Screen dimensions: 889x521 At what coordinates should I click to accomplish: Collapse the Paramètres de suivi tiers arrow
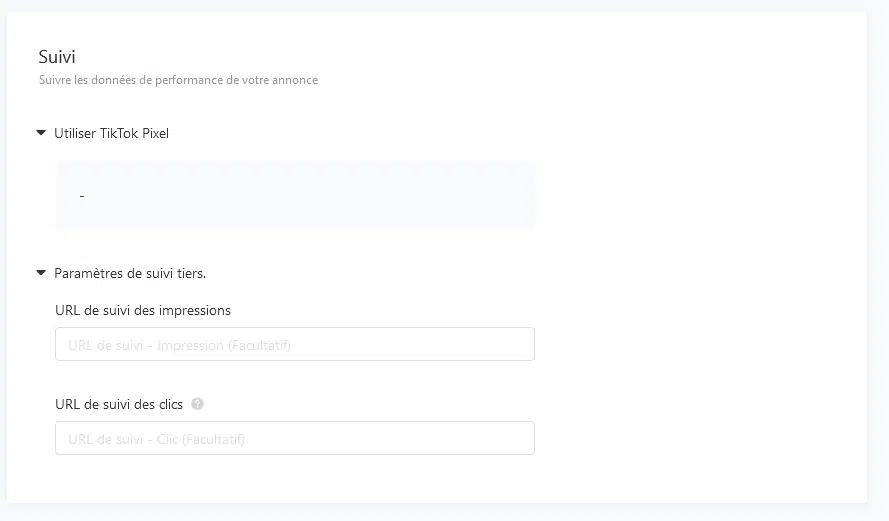(41, 271)
